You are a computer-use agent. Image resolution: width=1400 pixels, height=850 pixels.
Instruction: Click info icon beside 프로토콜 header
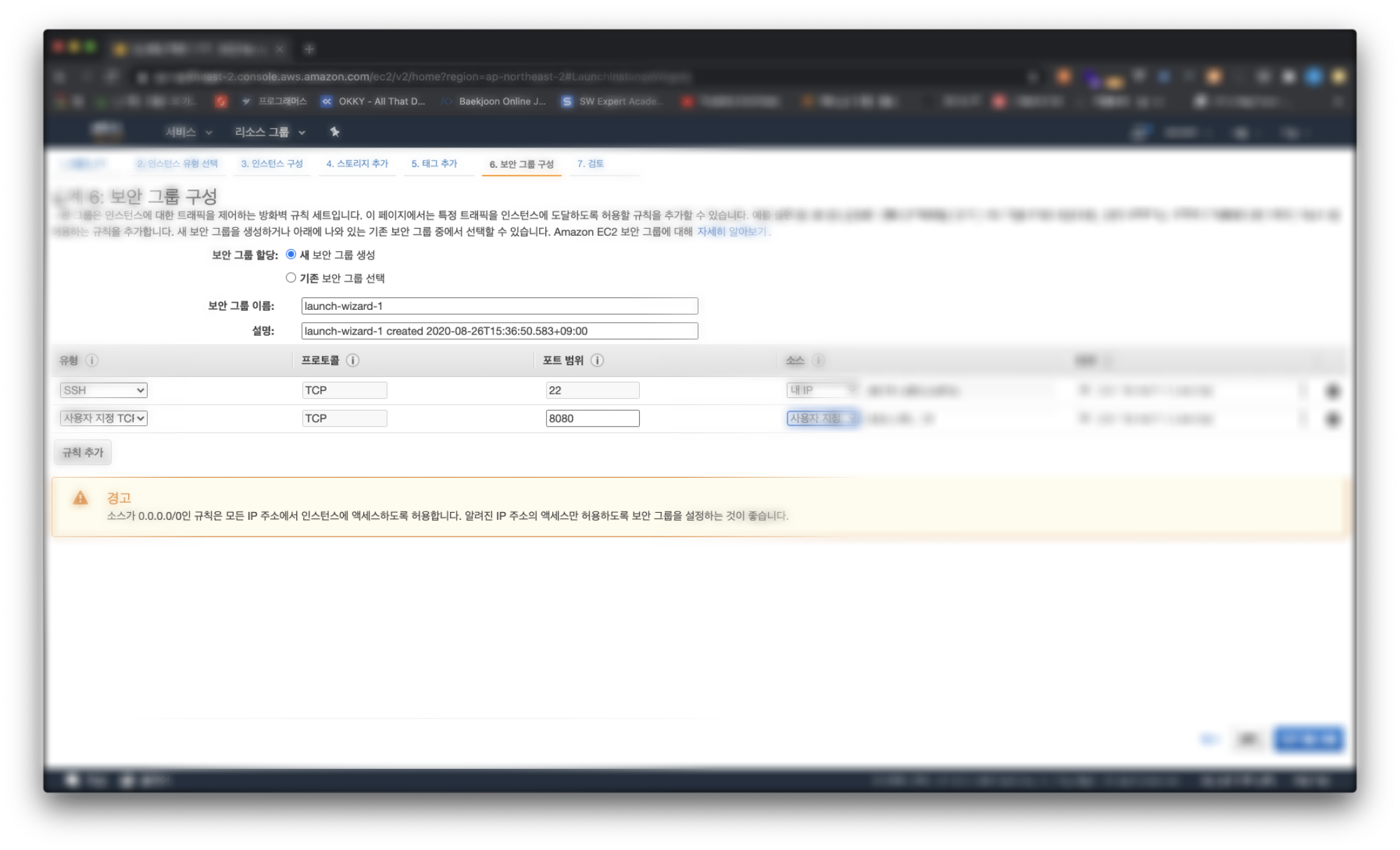353,360
